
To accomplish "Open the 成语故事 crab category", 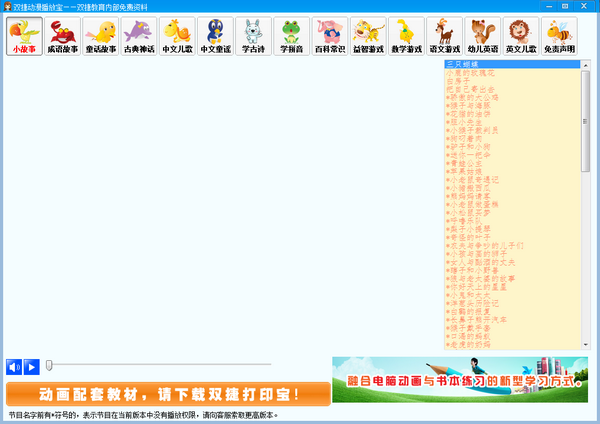I will (62, 36).
